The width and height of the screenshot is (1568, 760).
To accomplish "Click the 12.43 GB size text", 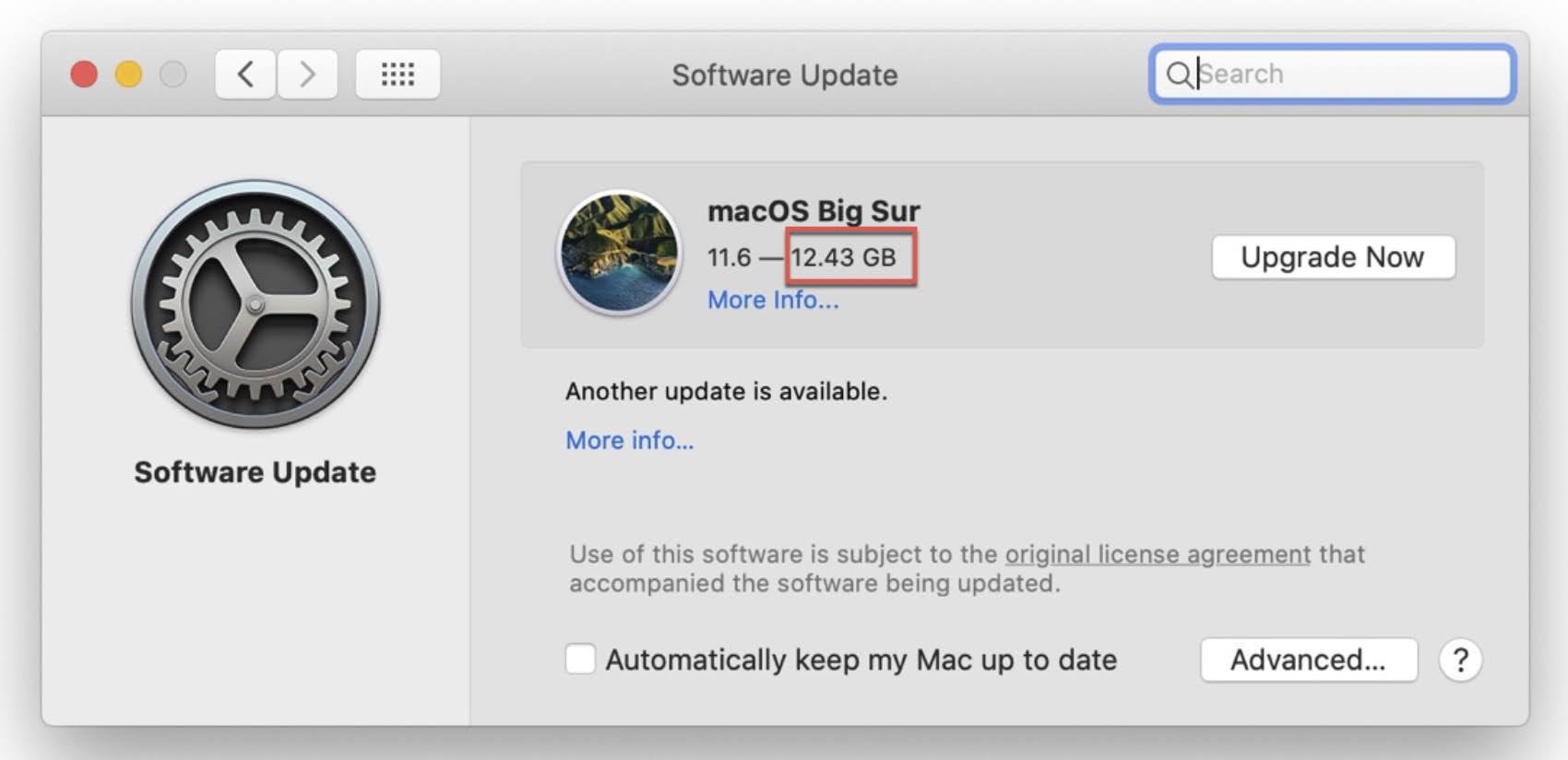I will click(x=844, y=256).
